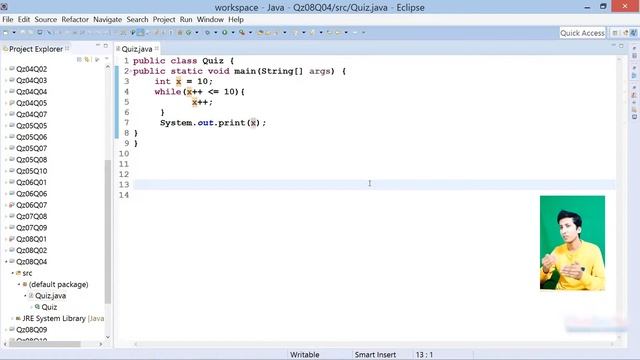640x360 pixels.
Task: Select project Qz04Q02 in the tree
Action: coord(31,69)
